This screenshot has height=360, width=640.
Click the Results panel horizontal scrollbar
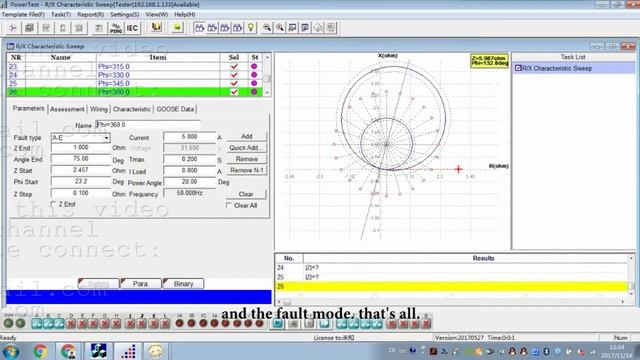[451, 302]
